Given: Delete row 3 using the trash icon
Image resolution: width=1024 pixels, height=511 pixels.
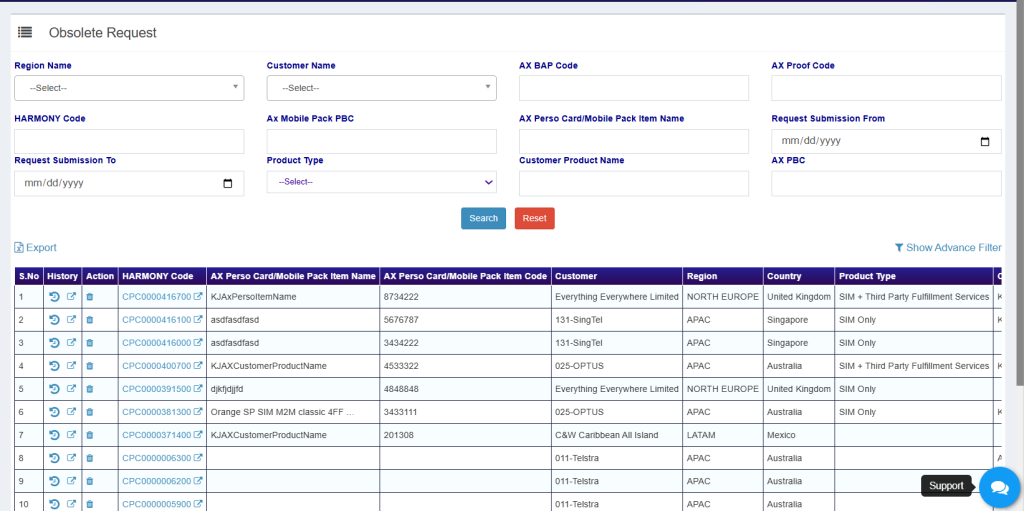Looking at the screenshot, I should pos(89,343).
